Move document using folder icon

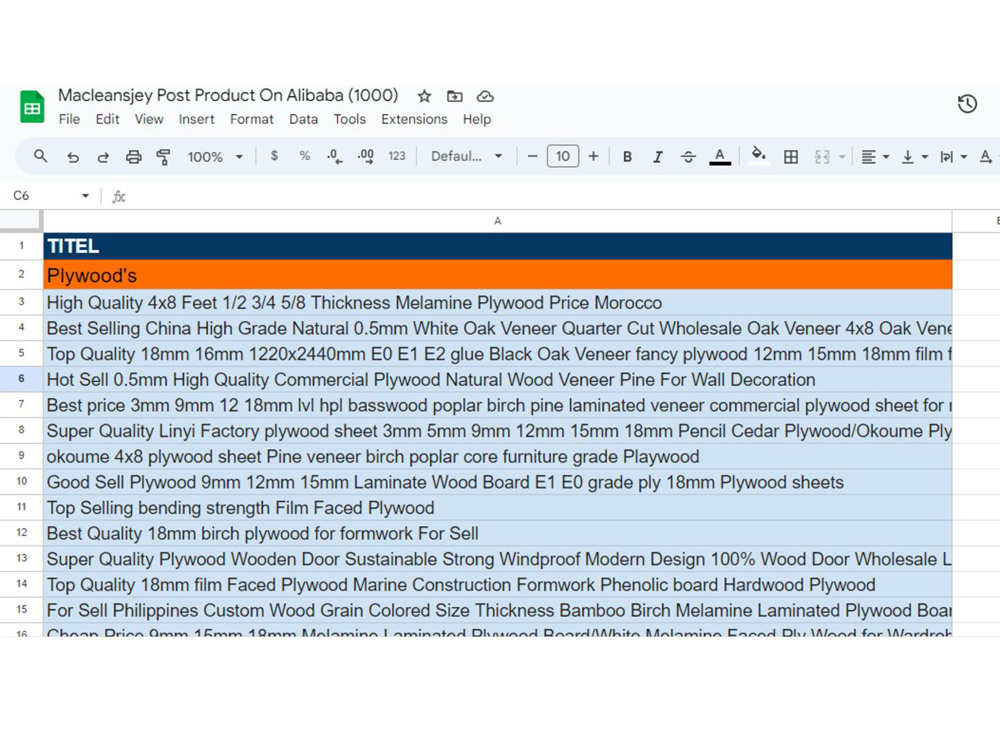[x=455, y=96]
